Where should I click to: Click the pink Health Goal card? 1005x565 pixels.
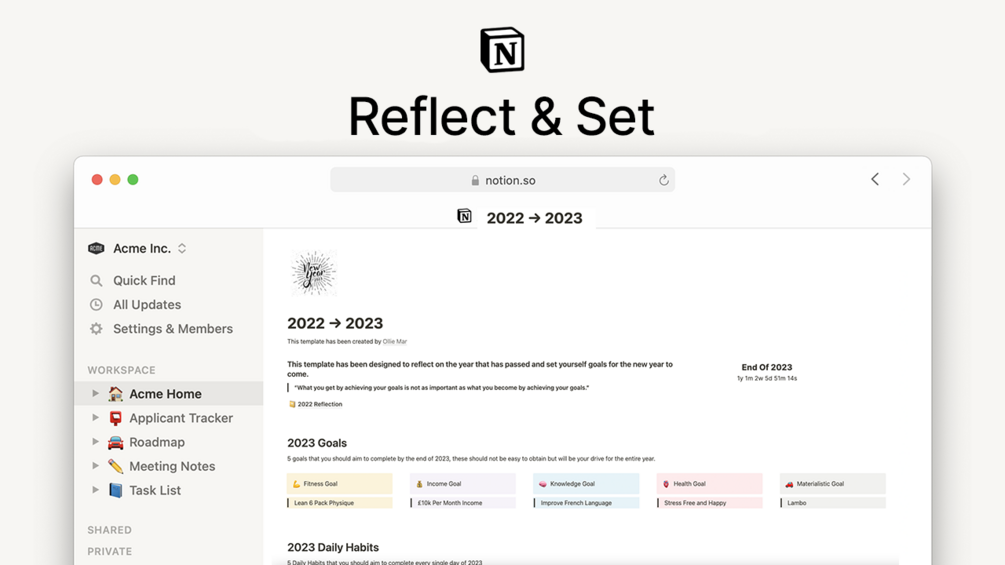tap(710, 484)
